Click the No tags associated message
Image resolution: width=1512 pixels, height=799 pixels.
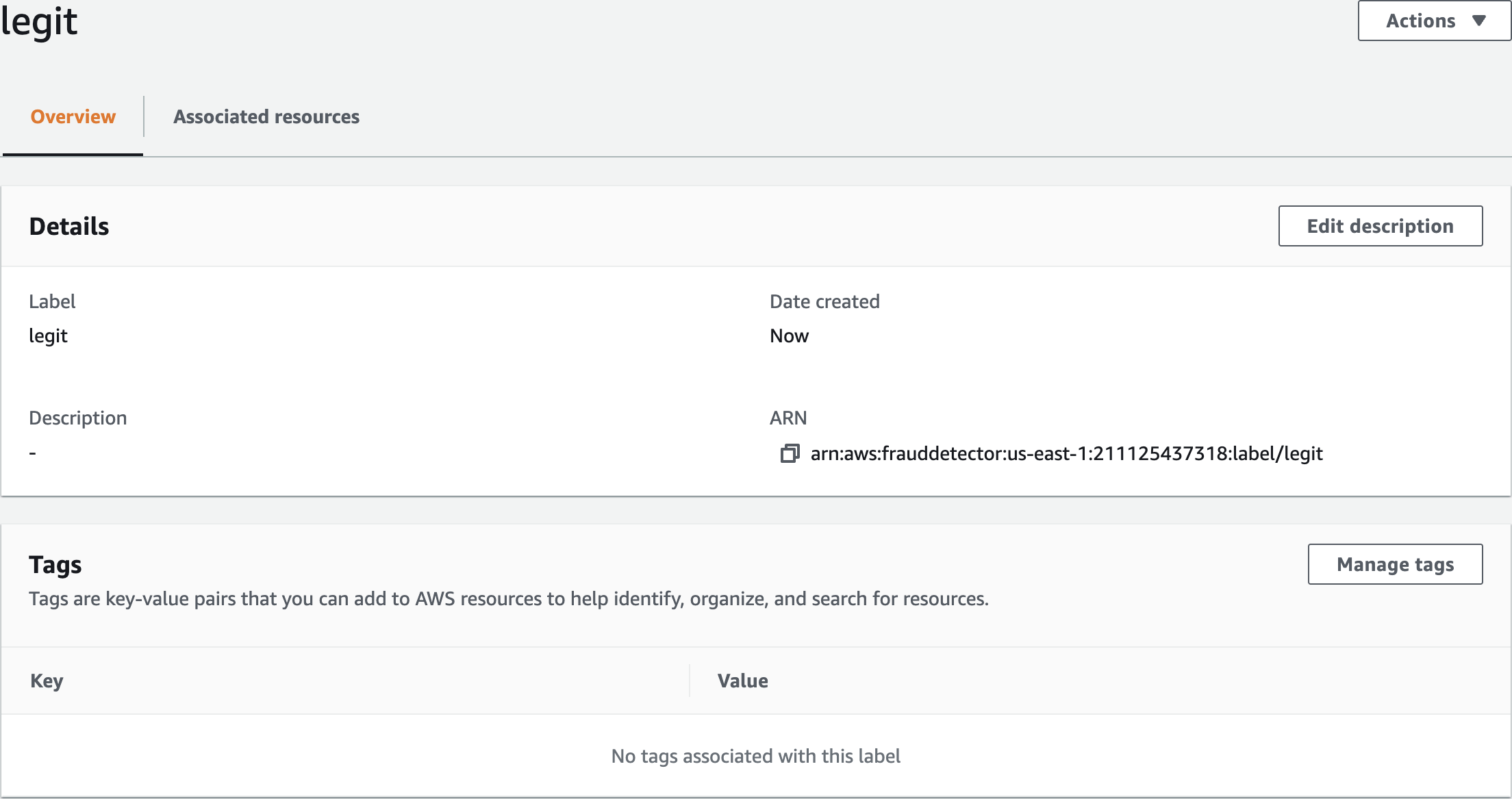point(755,756)
